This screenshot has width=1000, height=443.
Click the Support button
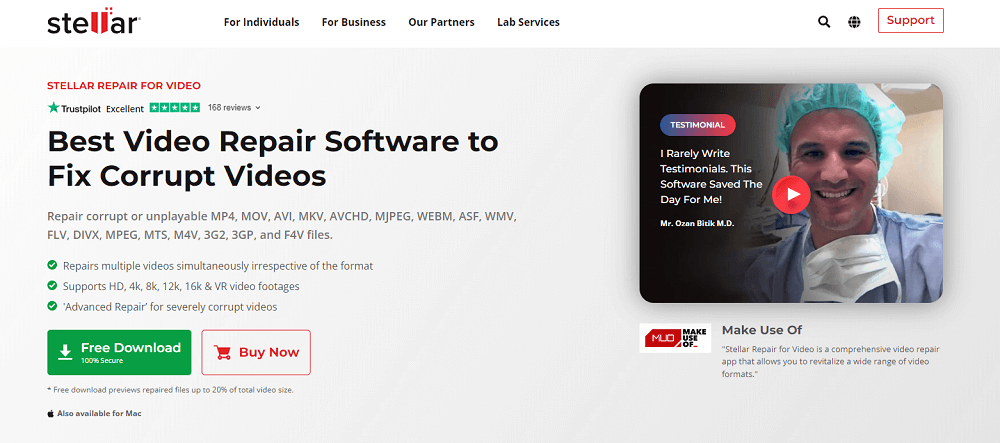click(x=910, y=21)
